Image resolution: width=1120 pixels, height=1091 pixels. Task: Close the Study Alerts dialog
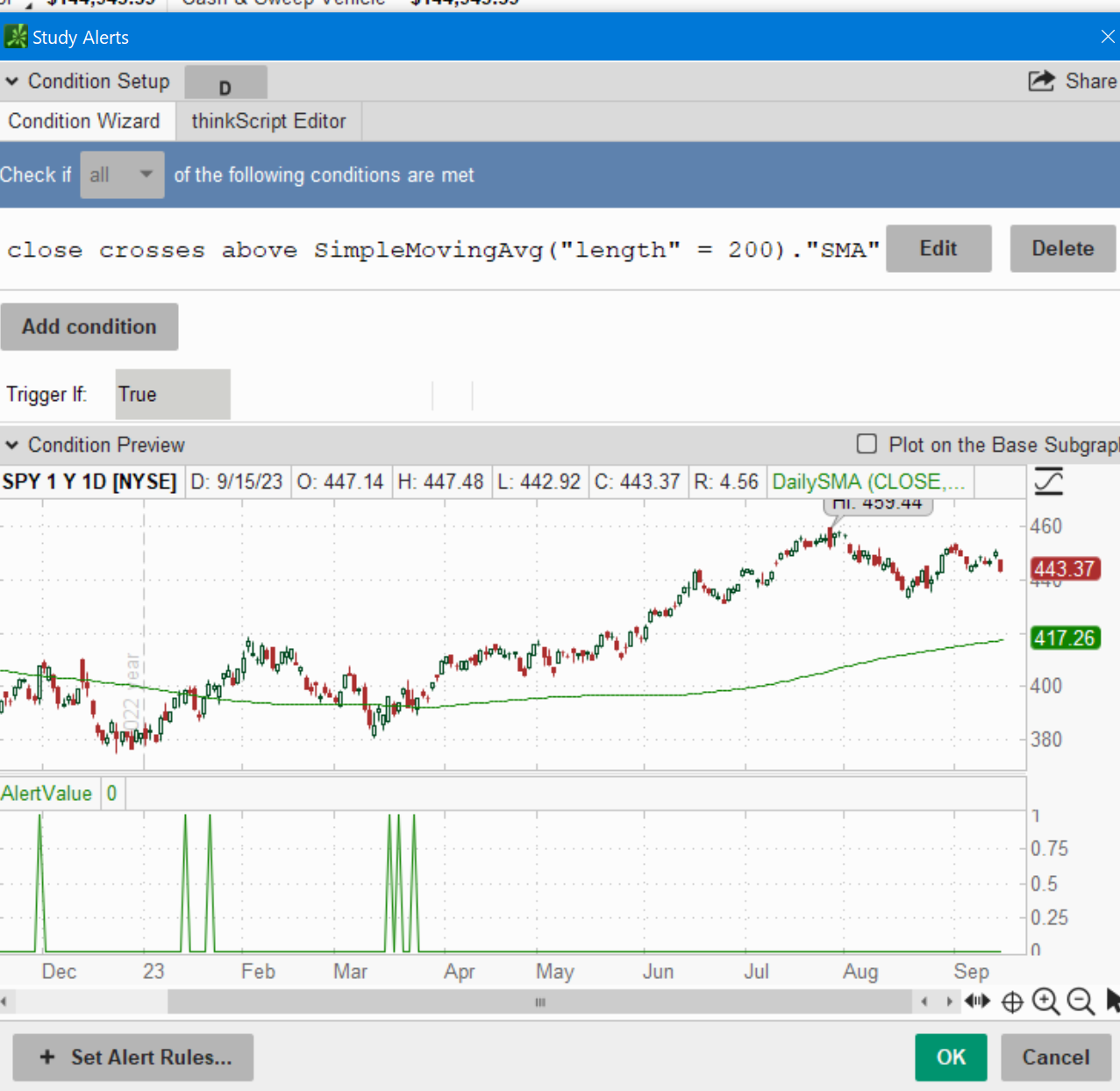(x=1108, y=37)
